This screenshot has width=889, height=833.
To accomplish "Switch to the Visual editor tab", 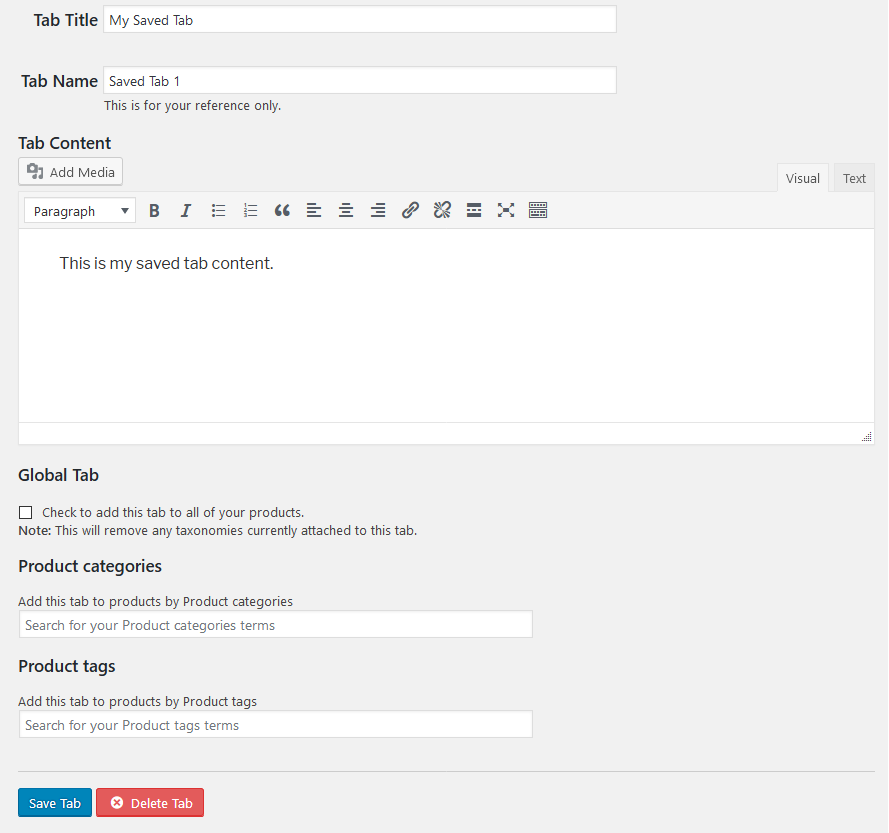I will point(802,178).
